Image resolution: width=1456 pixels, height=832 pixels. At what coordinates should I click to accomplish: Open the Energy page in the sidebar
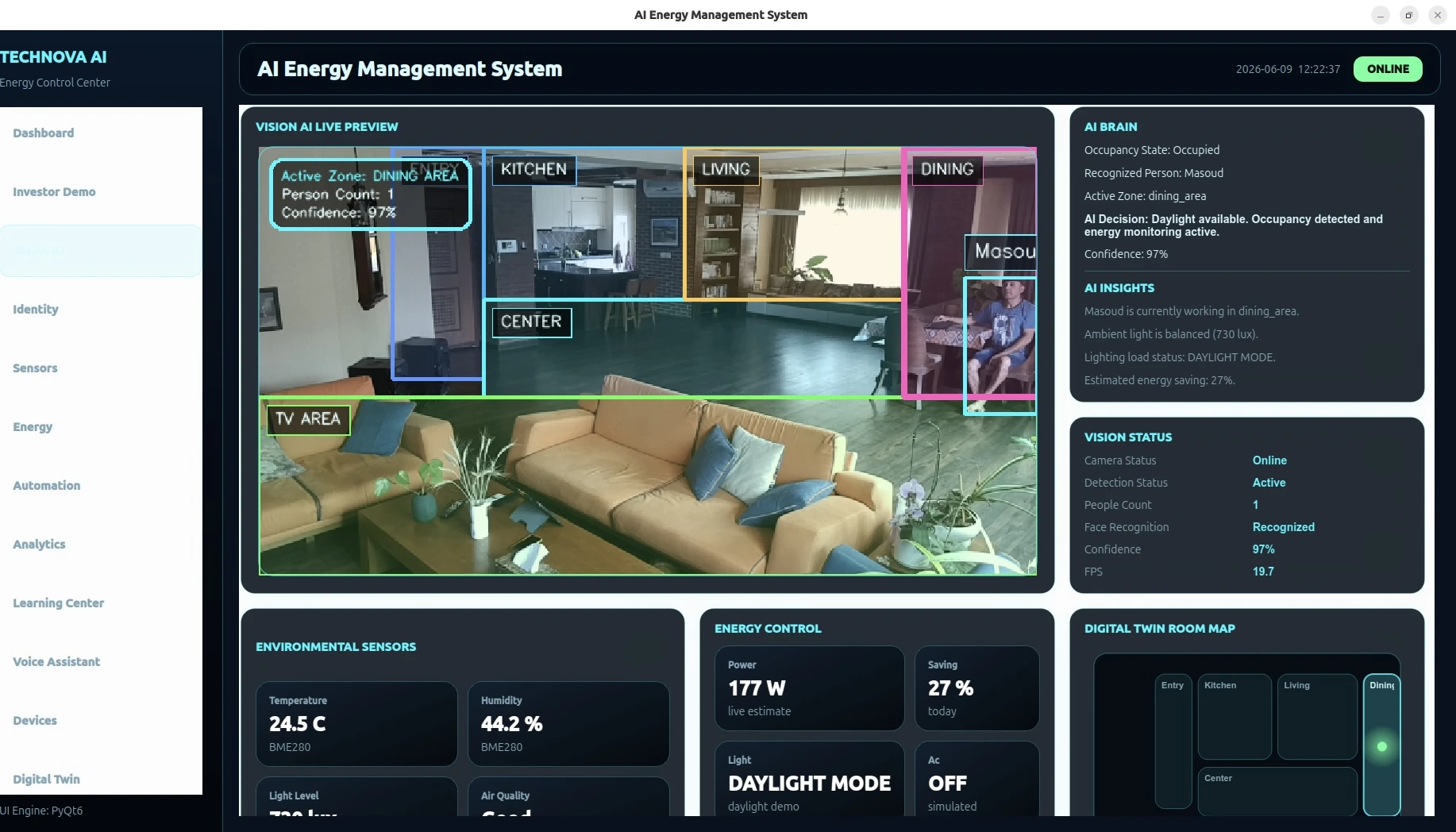(x=101, y=427)
